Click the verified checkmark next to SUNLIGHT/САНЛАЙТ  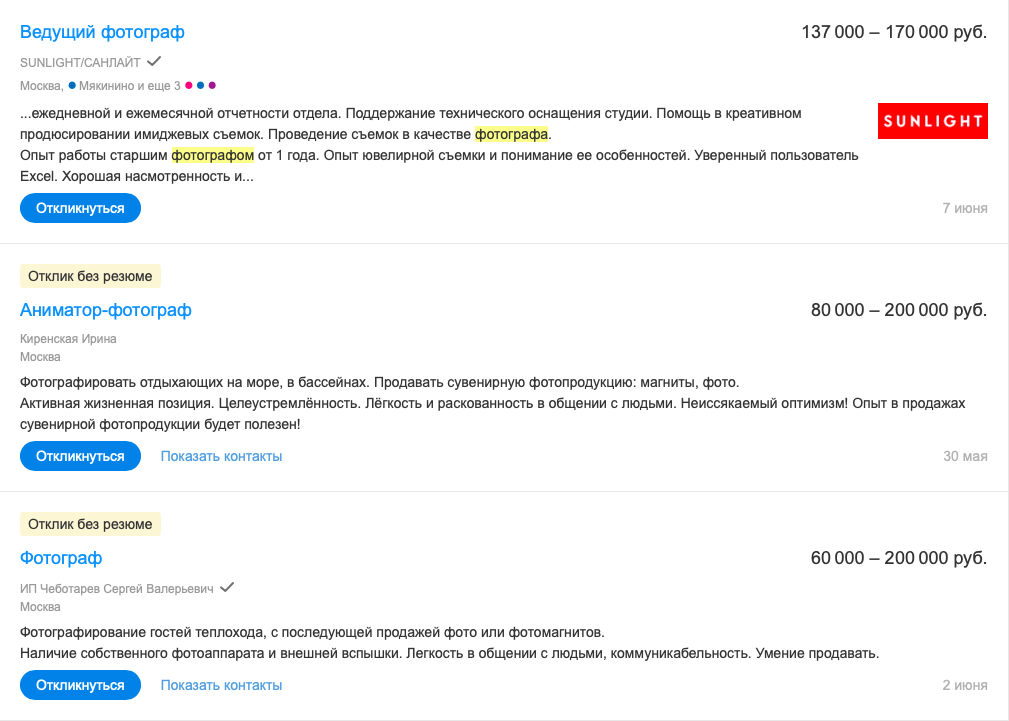154,61
